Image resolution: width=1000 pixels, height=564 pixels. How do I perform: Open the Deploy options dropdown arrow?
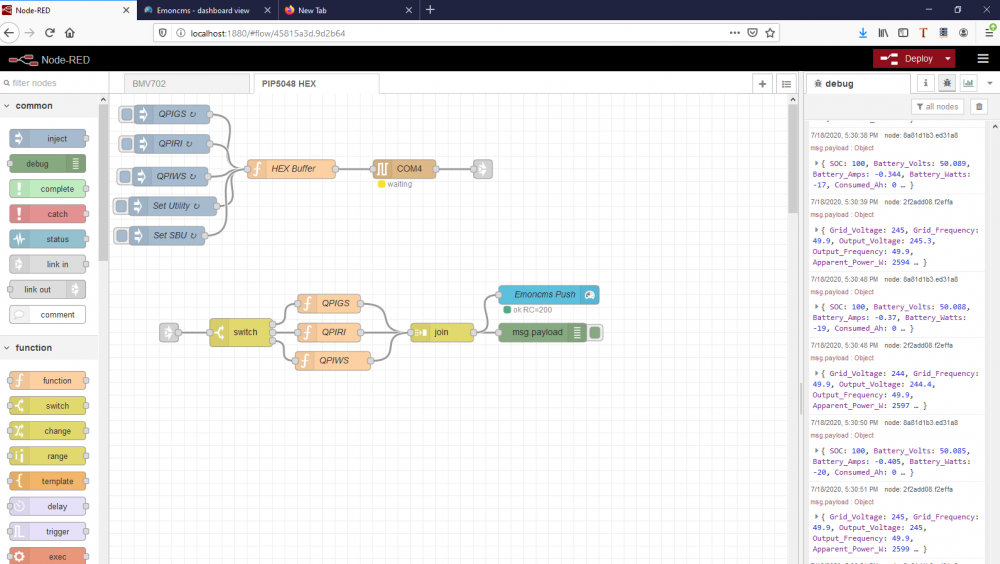coord(948,59)
